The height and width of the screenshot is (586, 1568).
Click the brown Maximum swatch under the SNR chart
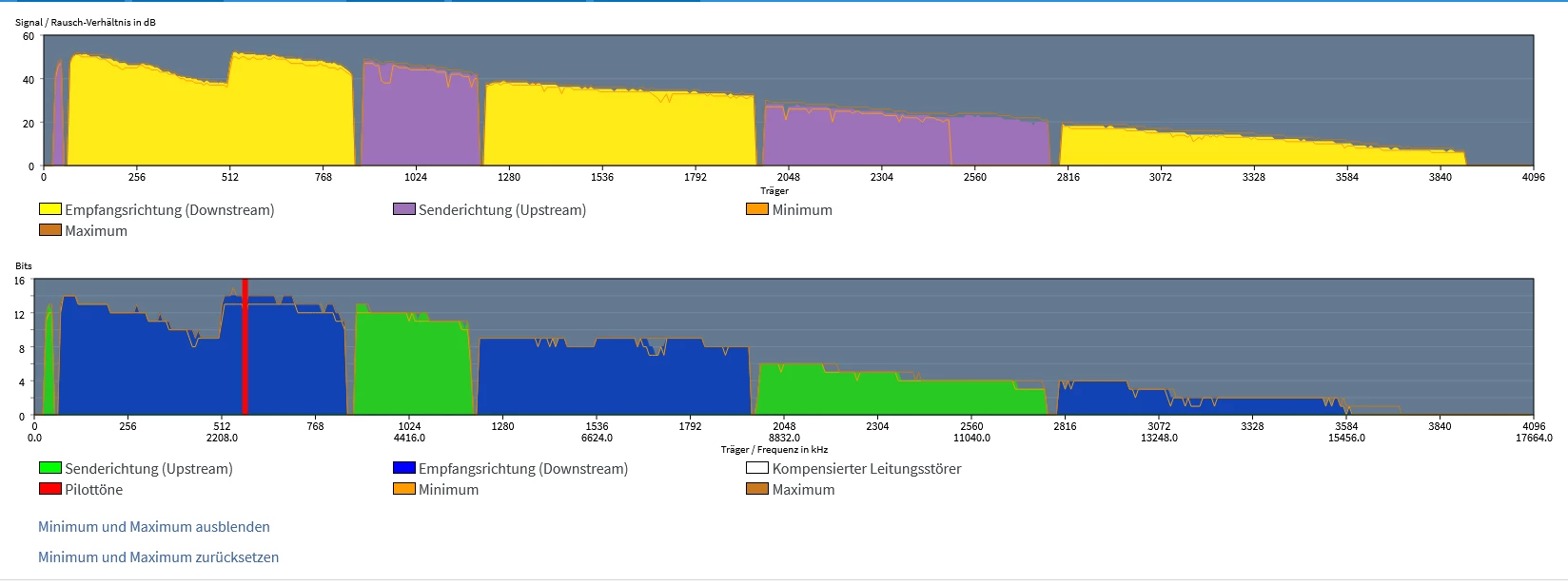click(x=49, y=230)
